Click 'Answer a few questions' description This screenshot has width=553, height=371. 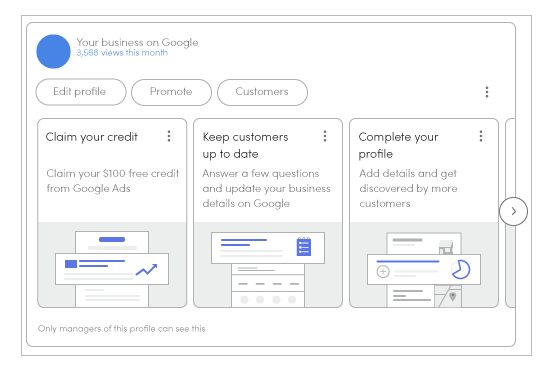[x=267, y=188]
